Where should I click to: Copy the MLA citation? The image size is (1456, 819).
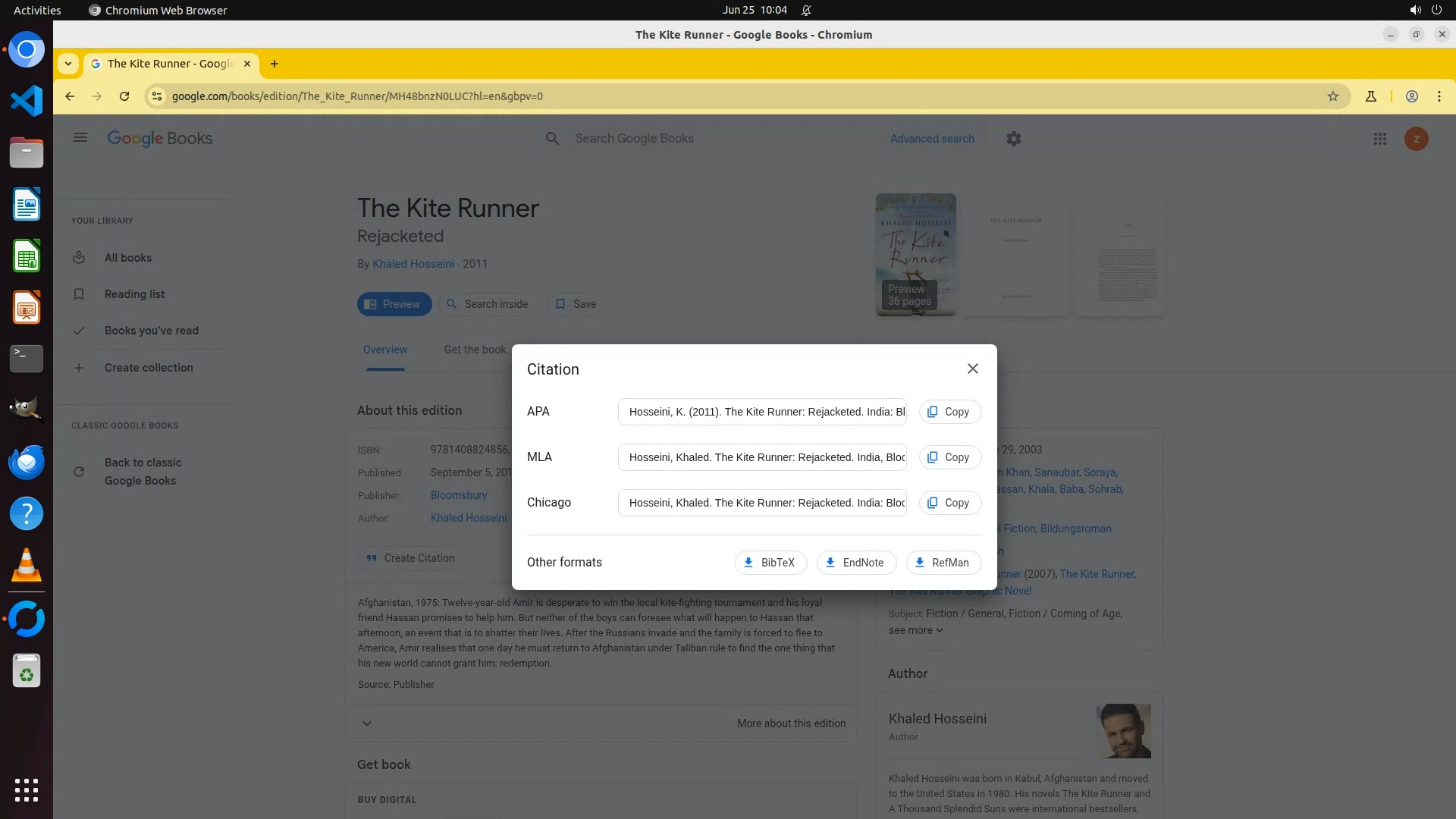949,457
